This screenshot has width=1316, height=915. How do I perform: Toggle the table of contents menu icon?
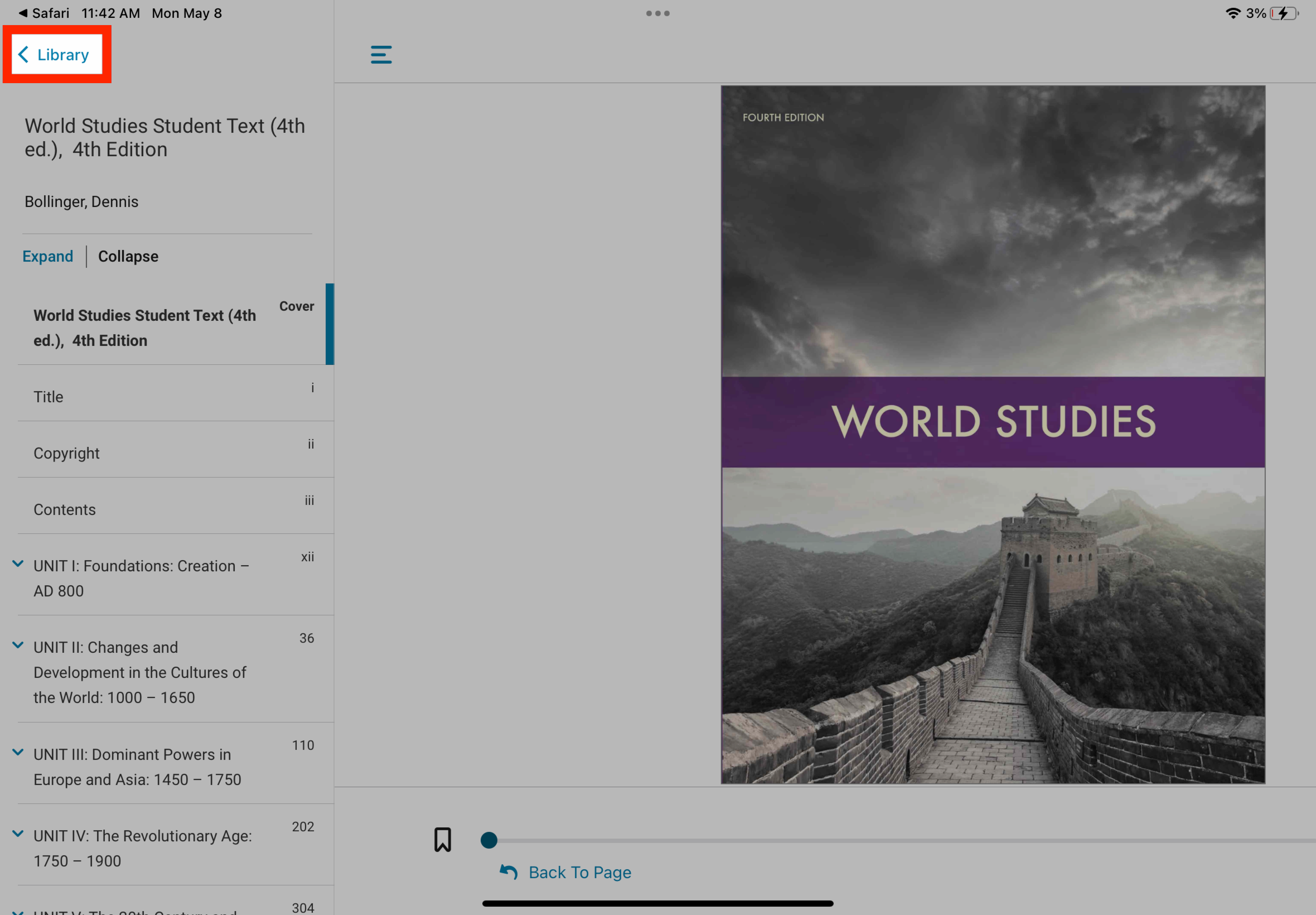tap(381, 55)
